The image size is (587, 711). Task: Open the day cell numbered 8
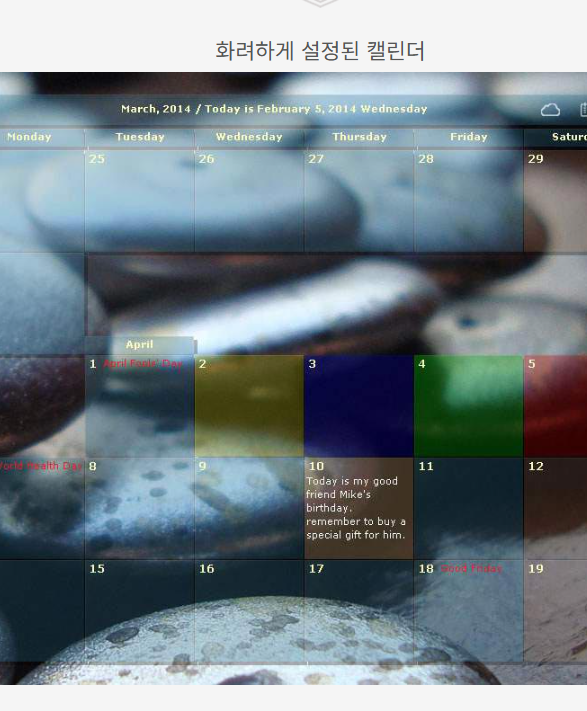[x=140, y=508]
